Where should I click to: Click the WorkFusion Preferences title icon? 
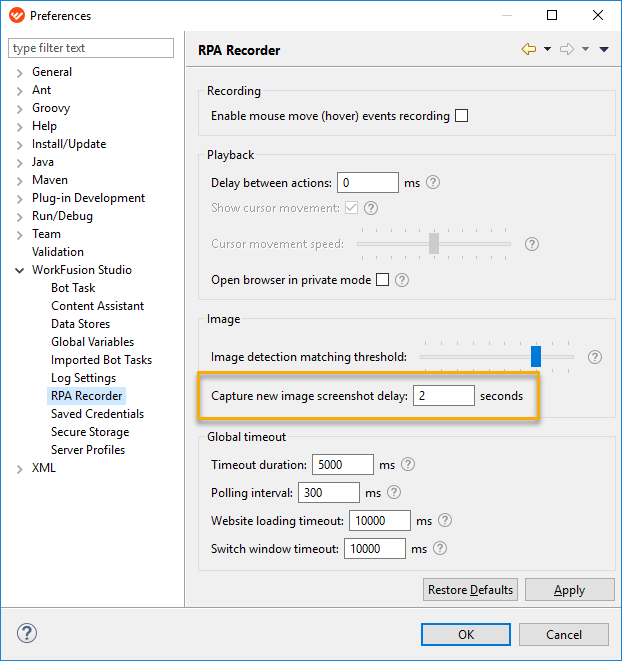pos(16,16)
